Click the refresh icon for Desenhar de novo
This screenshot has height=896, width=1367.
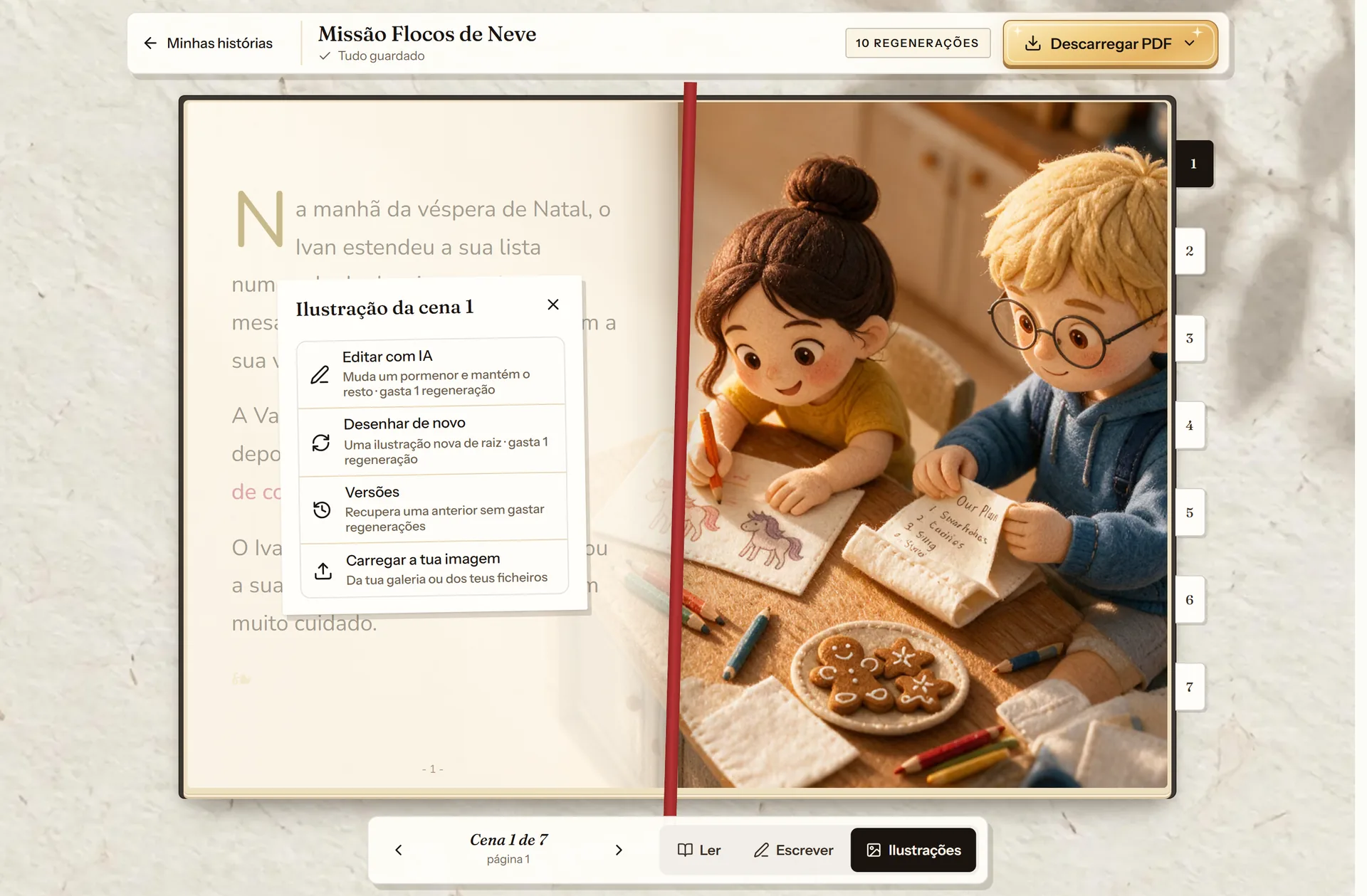(x=321, y=443)
